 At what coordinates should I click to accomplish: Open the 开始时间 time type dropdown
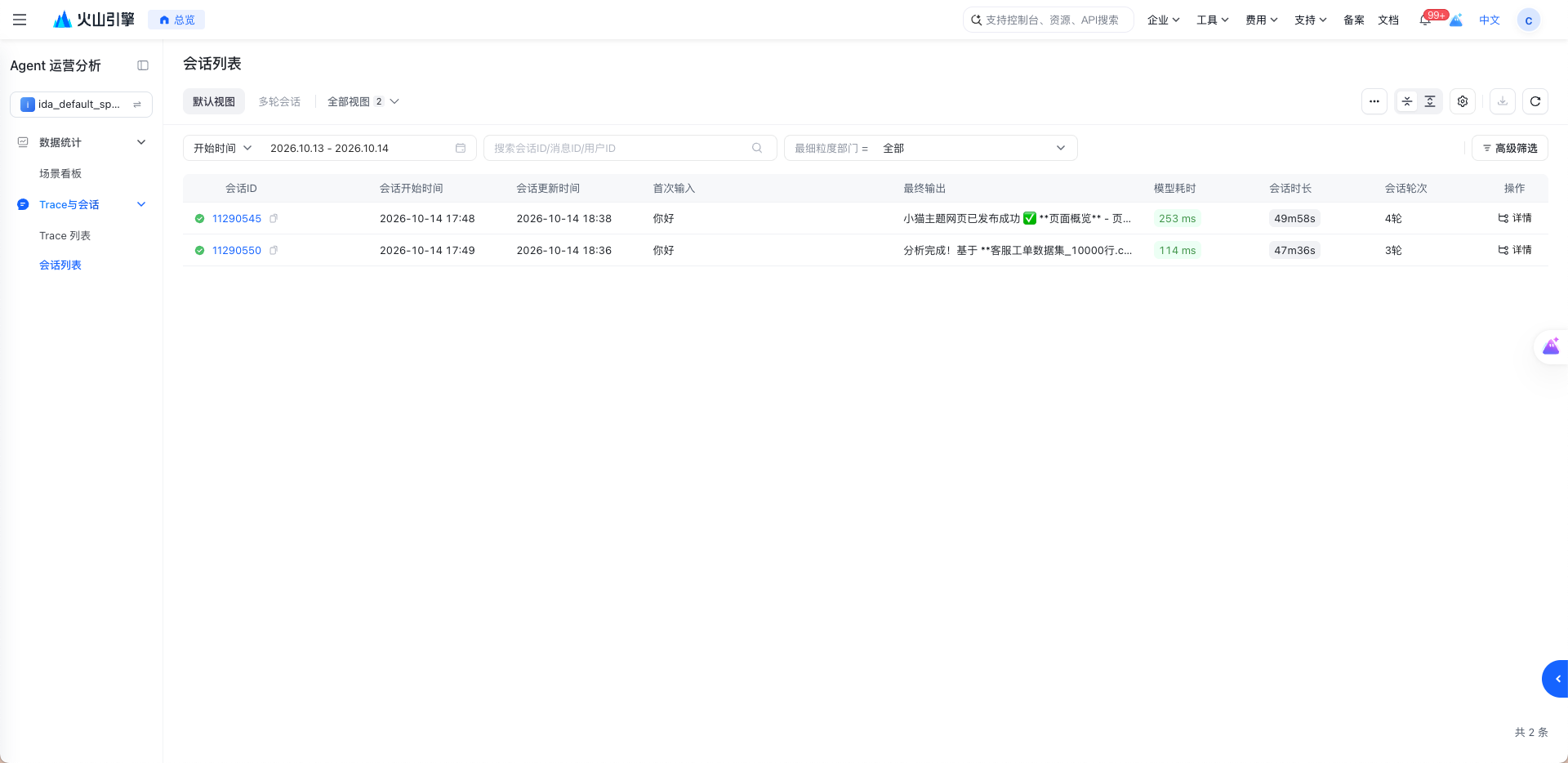click(222, 148)
